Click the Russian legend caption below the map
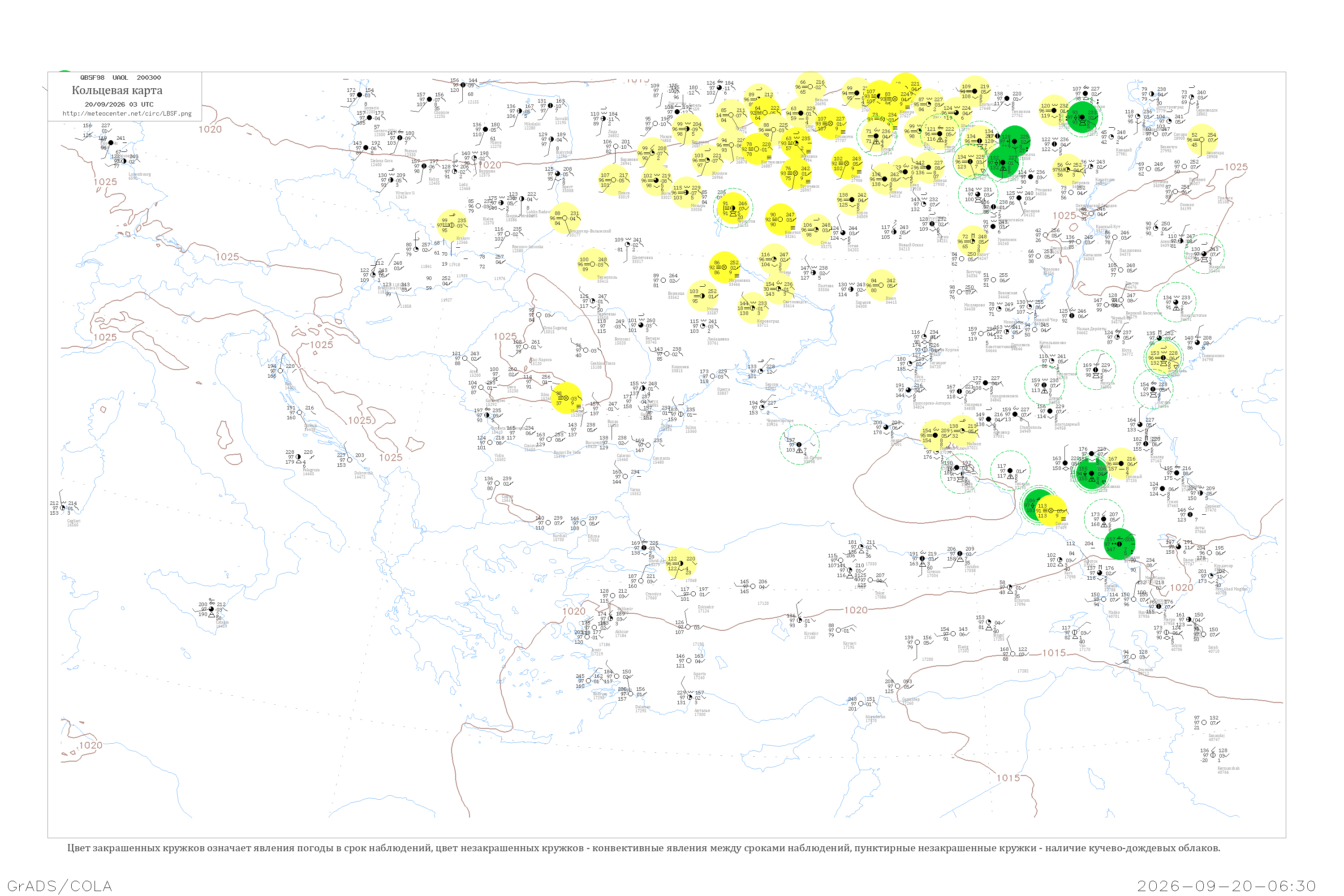Image resolution: width=1344 pixels, height=896 pixels. (x=643, y=848)
